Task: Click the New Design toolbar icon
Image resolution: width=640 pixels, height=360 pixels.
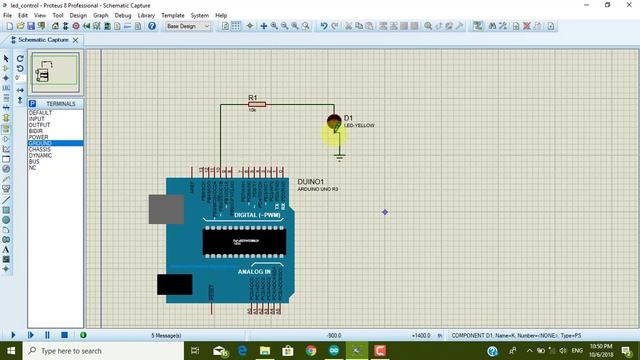Action: pos(10,26)
